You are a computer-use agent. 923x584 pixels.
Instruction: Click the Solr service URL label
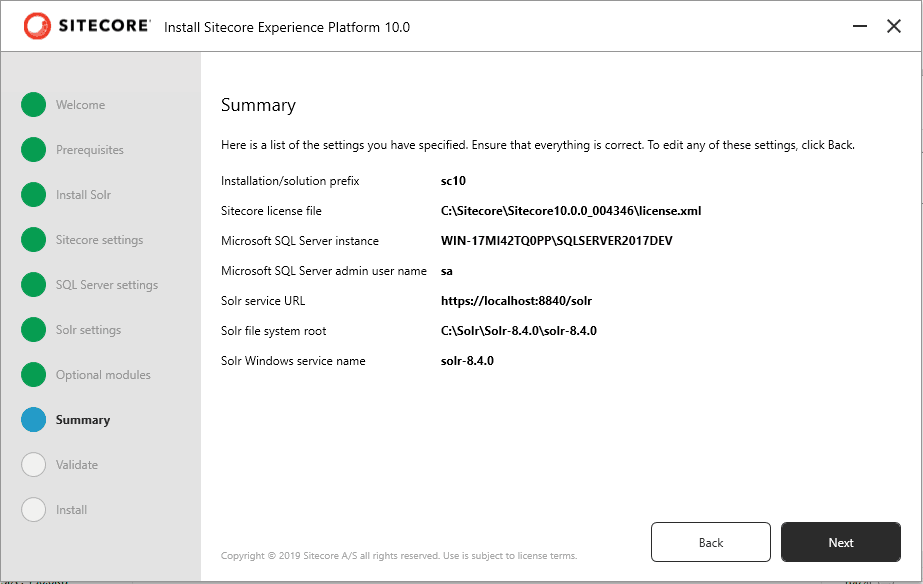[x=263, y=301]
